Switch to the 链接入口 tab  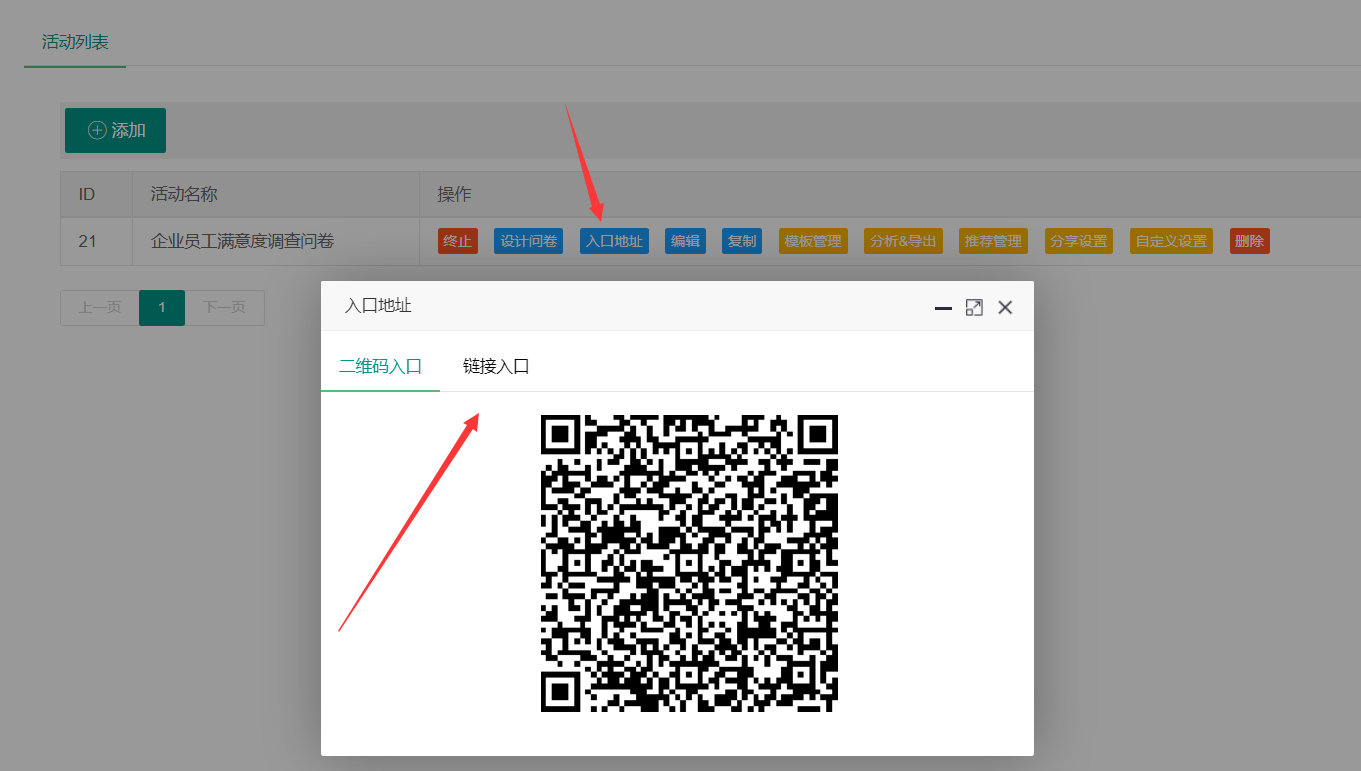[496, 366]
